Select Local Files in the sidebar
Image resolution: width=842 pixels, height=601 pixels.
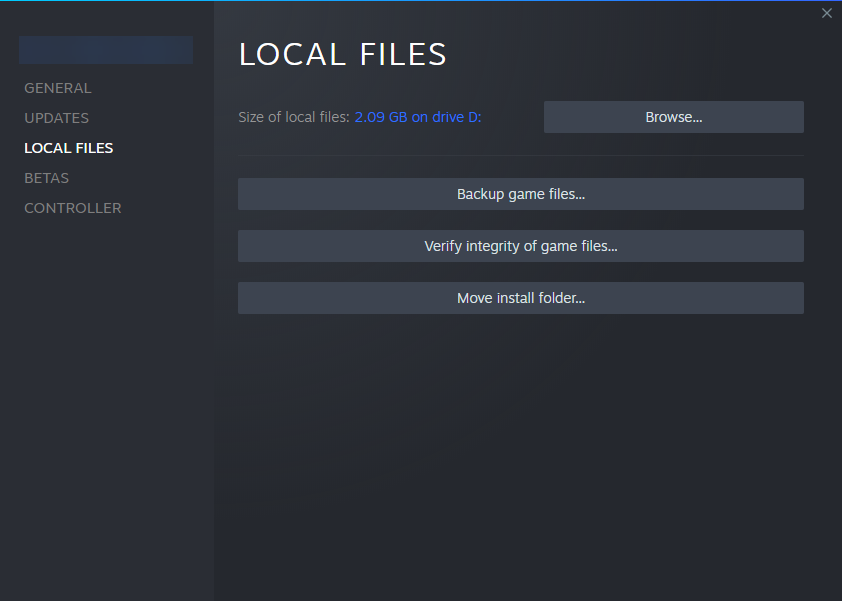[68, 148]
